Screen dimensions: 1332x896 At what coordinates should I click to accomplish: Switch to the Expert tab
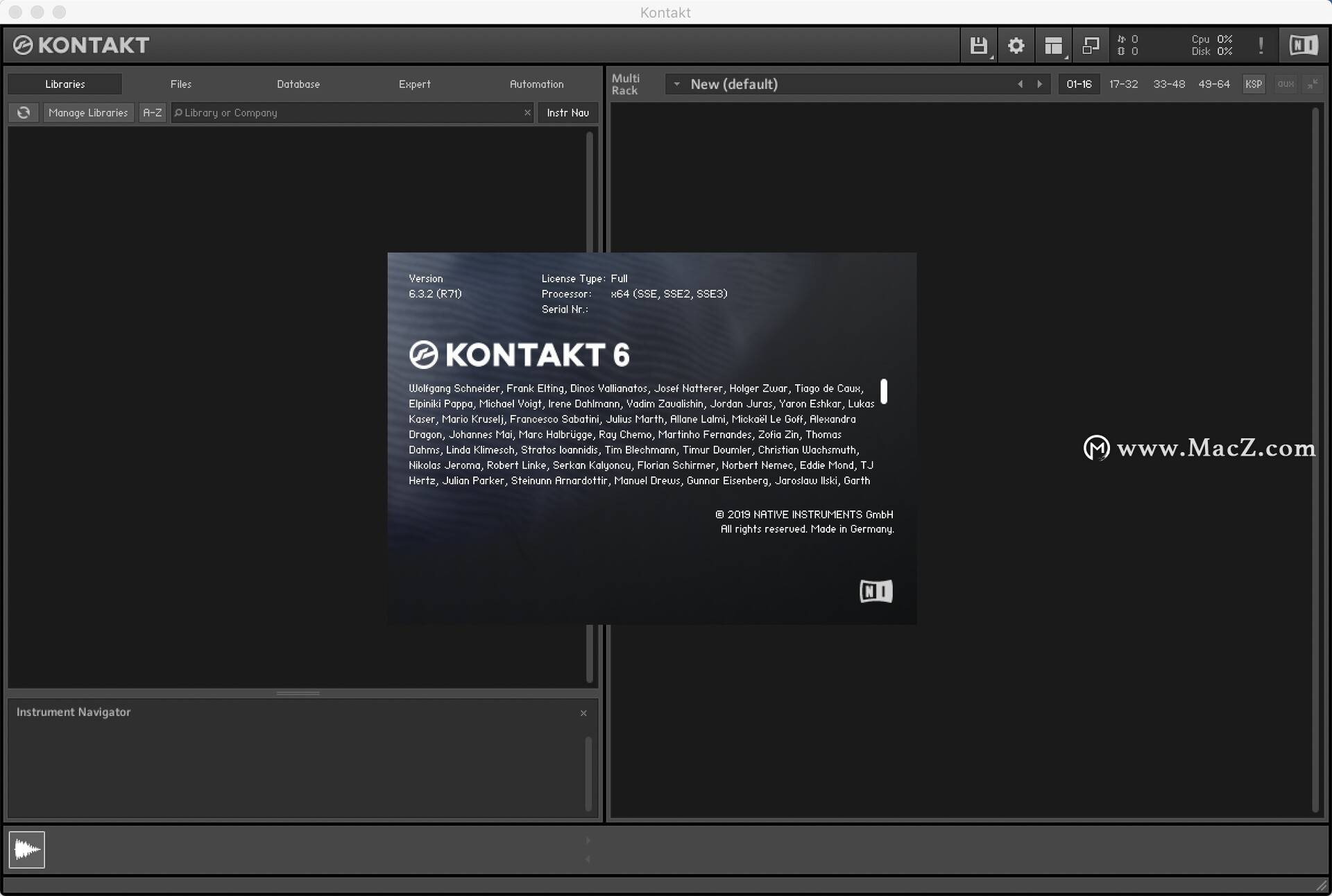(415, 84)
